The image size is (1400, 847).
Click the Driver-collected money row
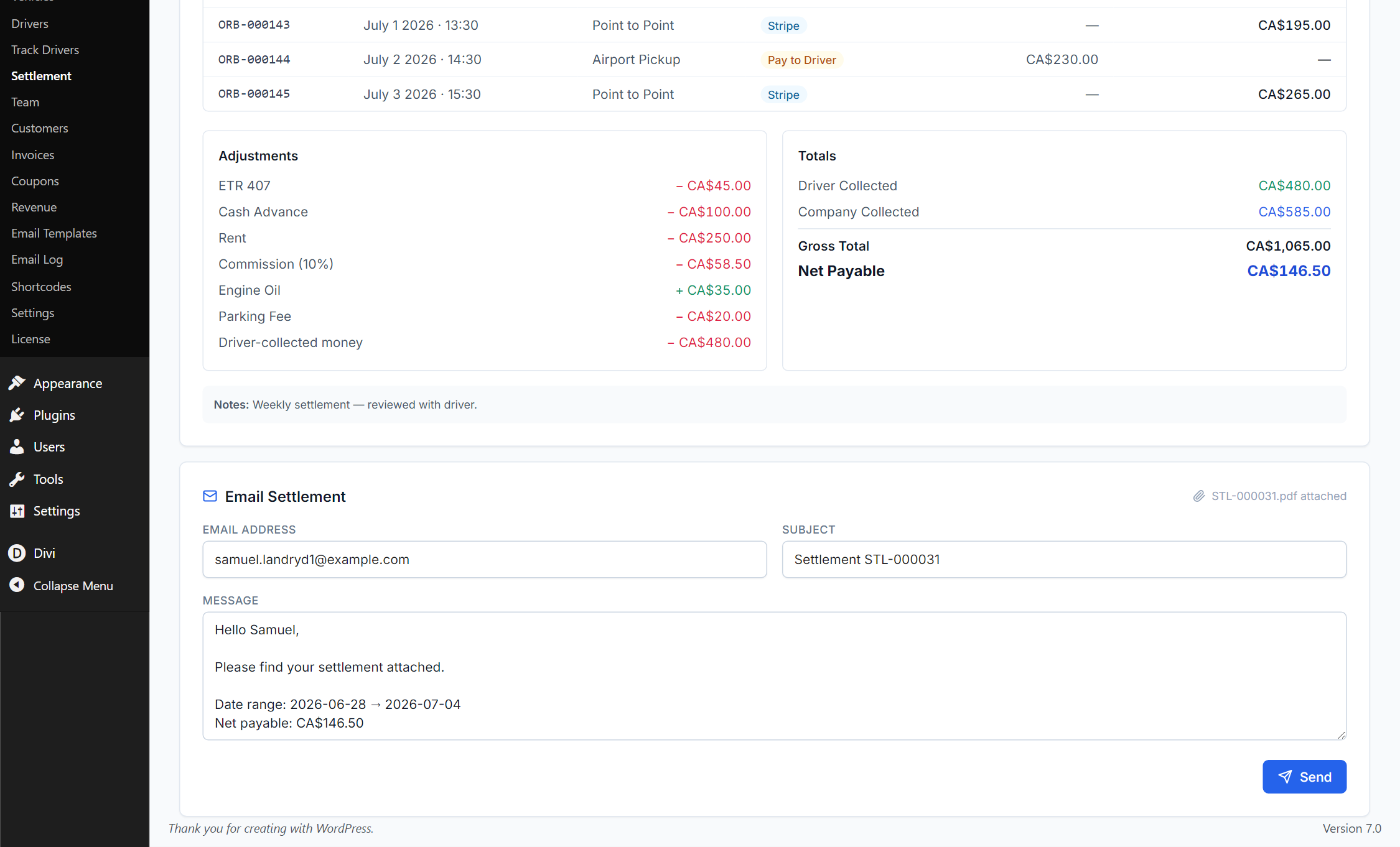click(485, 343)
